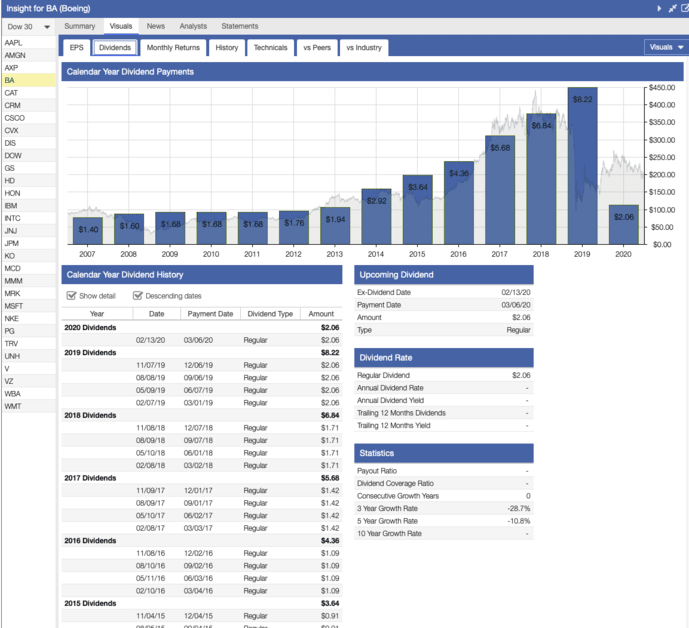Click the Date column header
Screen dimensions: 689x628
[156, 314]
